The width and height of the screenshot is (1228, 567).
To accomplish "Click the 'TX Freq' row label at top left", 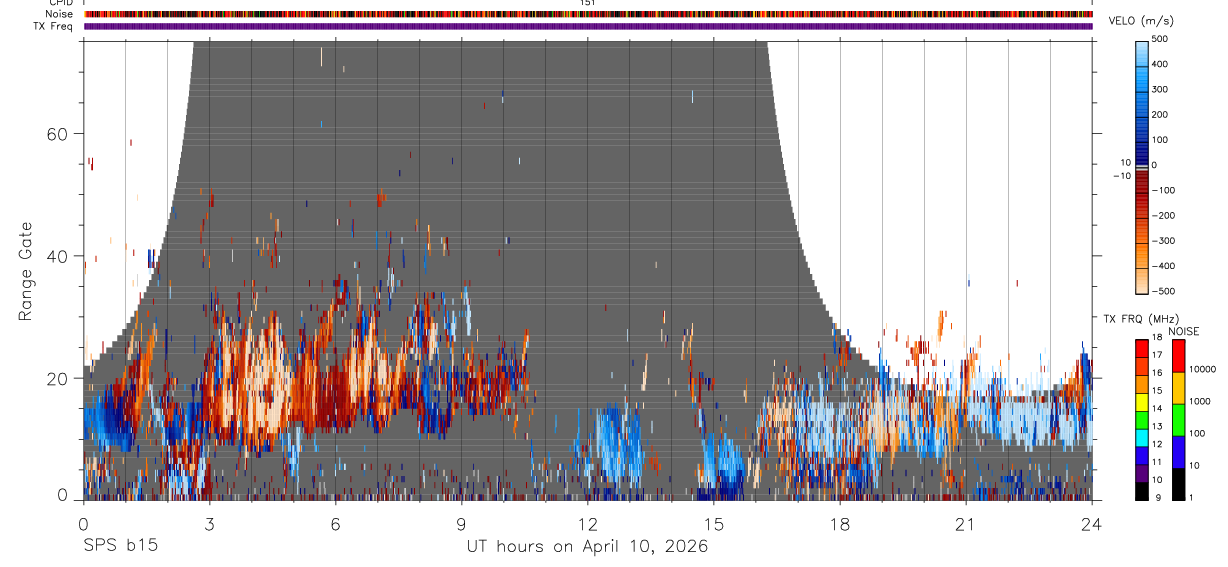I will click(54, 26).
